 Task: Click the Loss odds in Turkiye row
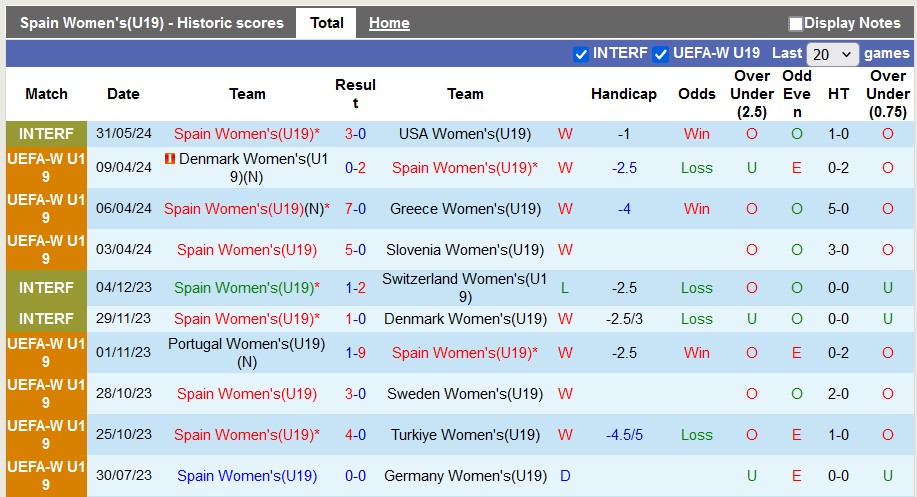(x=697, y=434)
